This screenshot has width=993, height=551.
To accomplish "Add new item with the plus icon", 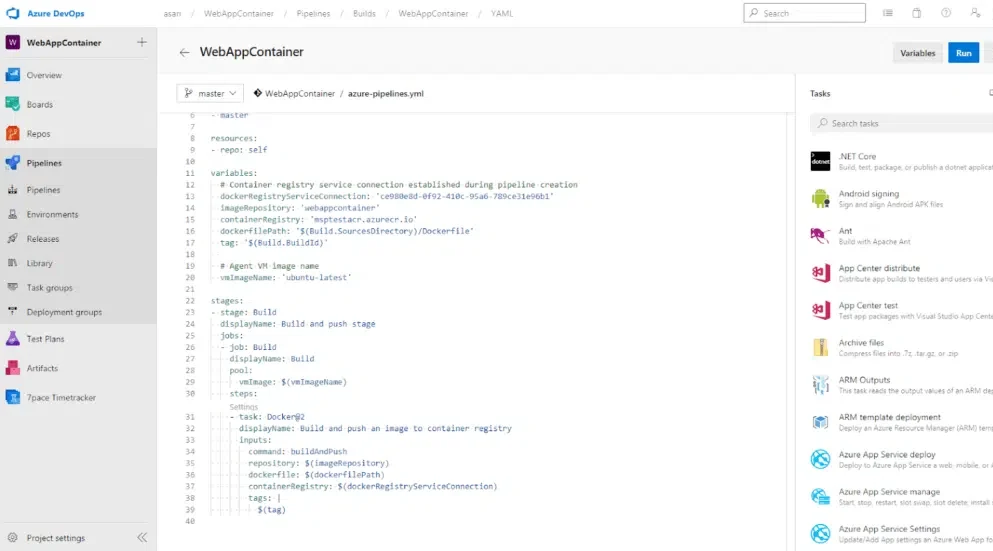I will [142, 42].
